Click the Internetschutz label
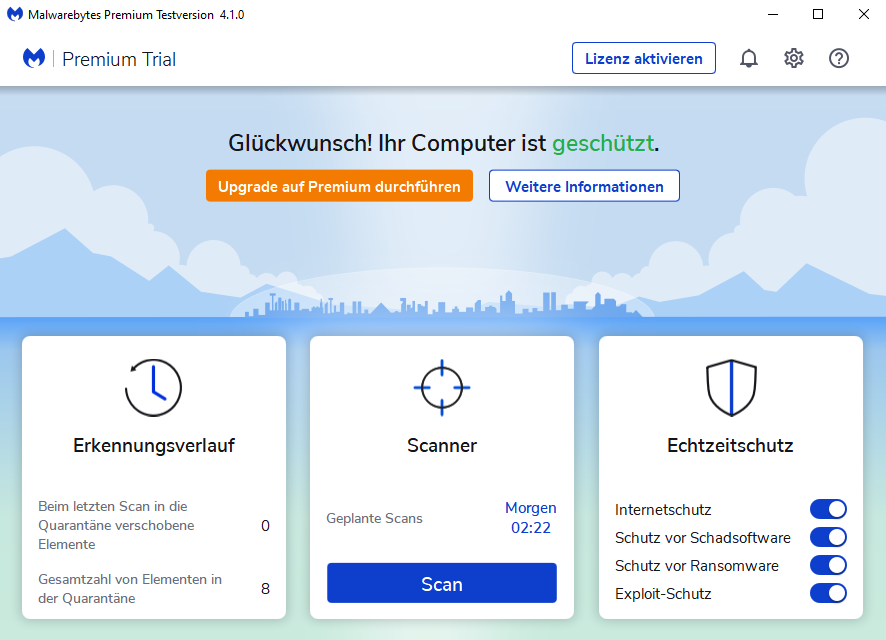The image size is (886, 640). 663,510
